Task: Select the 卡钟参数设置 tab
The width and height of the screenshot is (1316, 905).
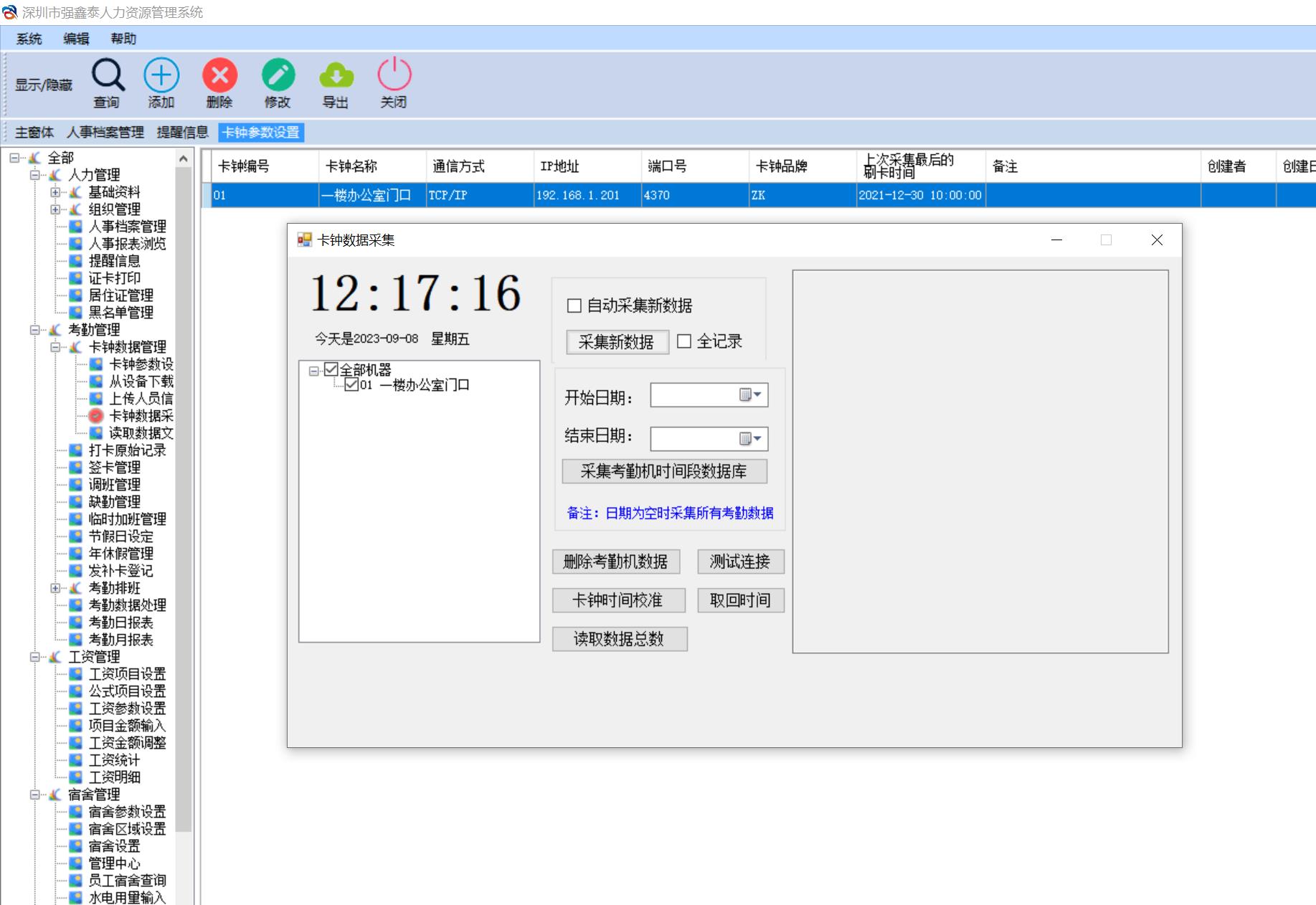Action: [261, 132]
